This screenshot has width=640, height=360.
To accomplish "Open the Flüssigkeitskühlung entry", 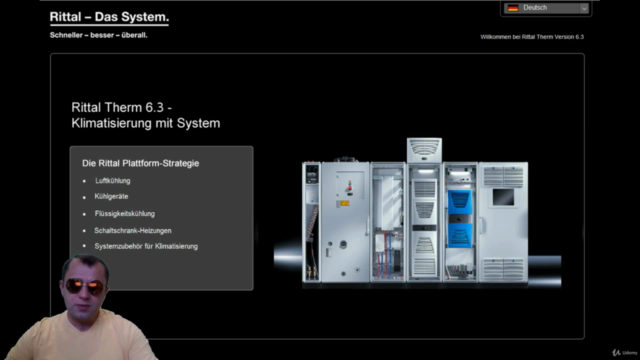I will [x=124, y=213].
